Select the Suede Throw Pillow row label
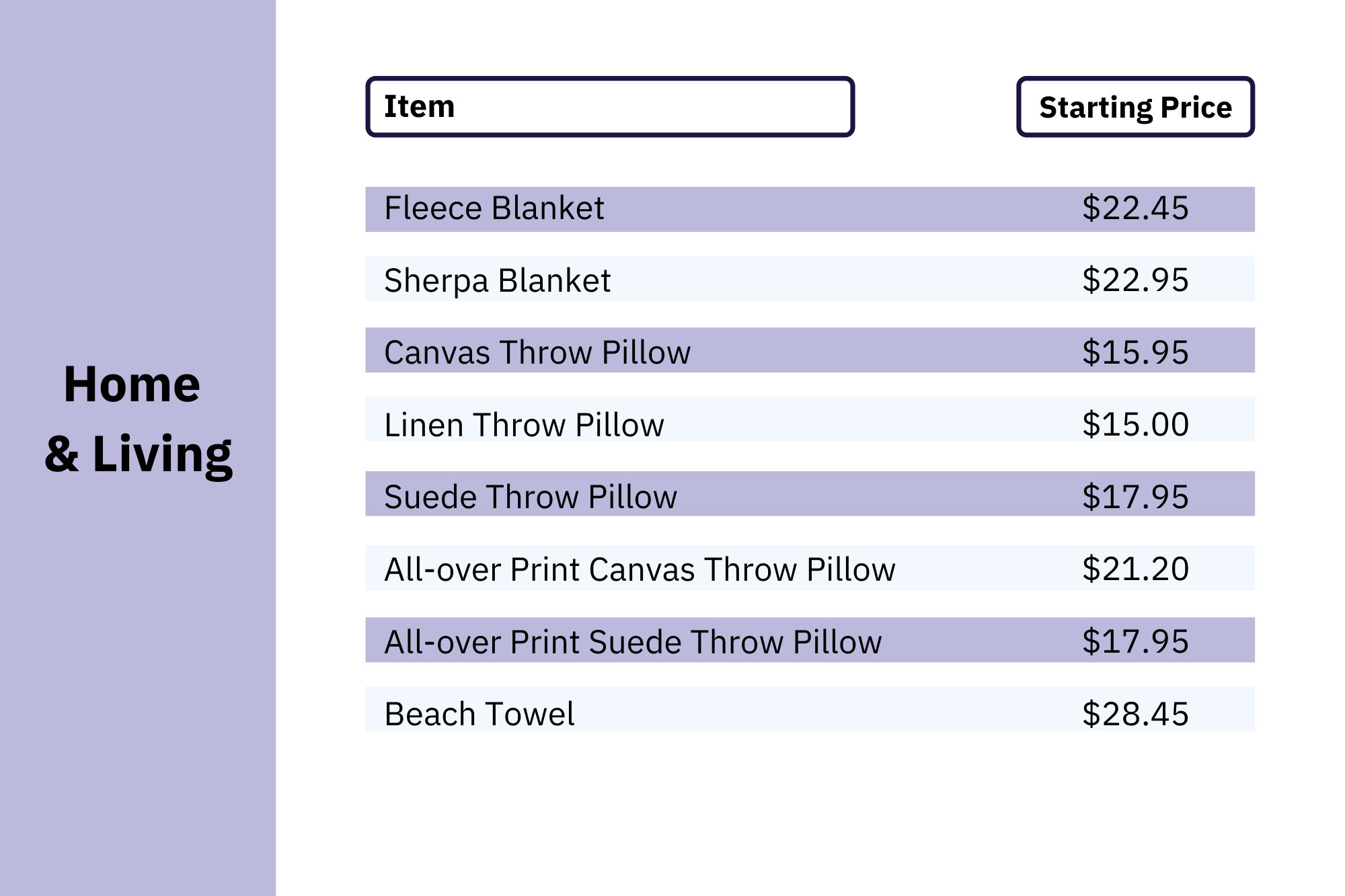The height and width of the screenshot is (896, 1345). (x=530, y=497)
